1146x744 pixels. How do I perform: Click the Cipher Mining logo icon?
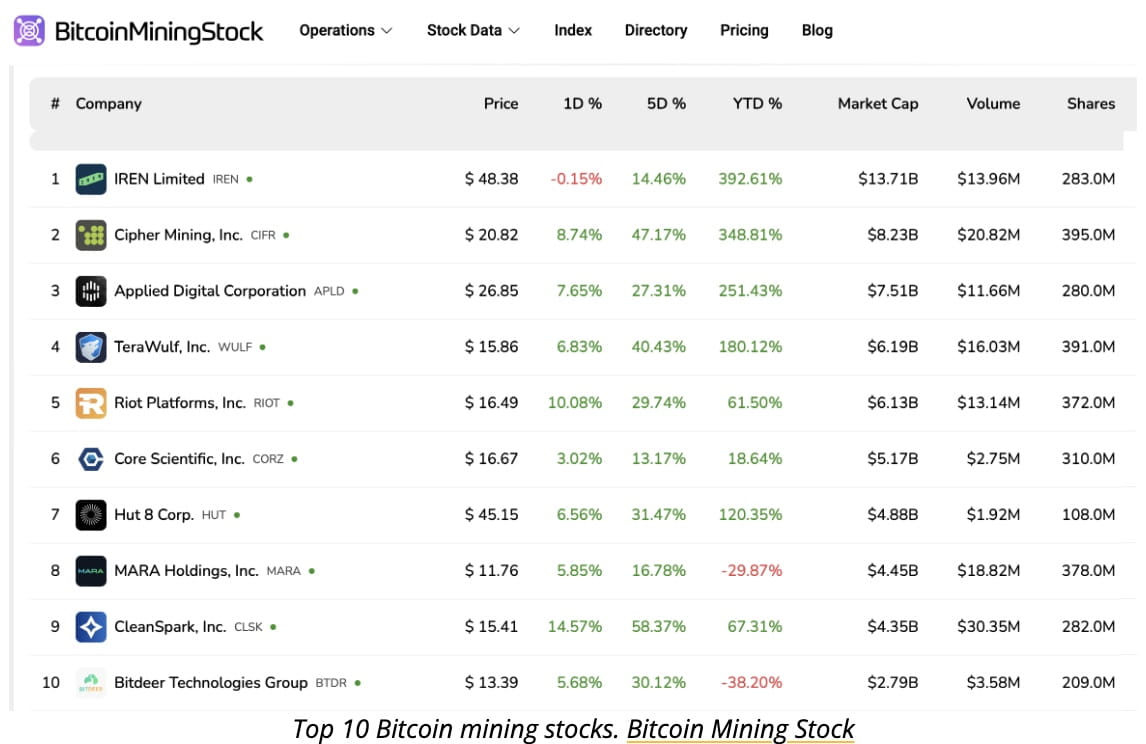click(x=91, y=235)
